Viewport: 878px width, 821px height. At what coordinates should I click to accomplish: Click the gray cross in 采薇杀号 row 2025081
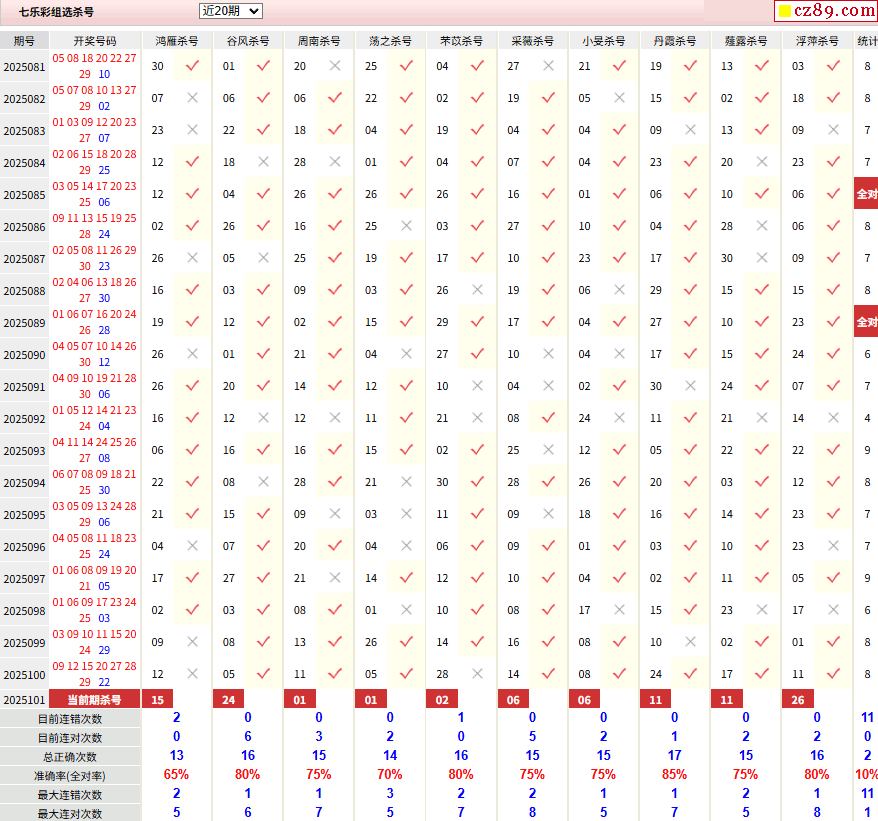[548, 66]
